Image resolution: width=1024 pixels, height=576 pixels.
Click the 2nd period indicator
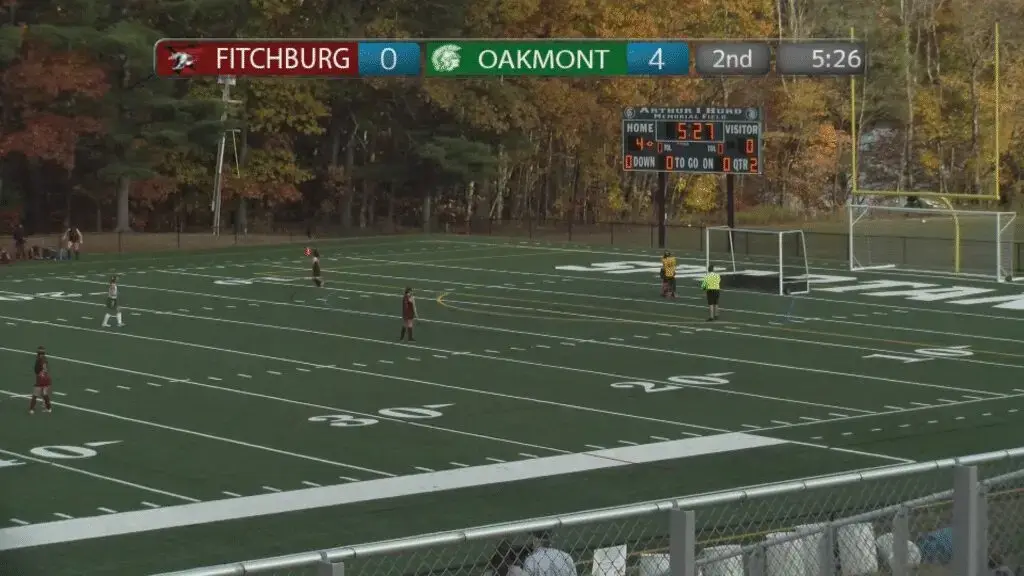pos(732,59)
